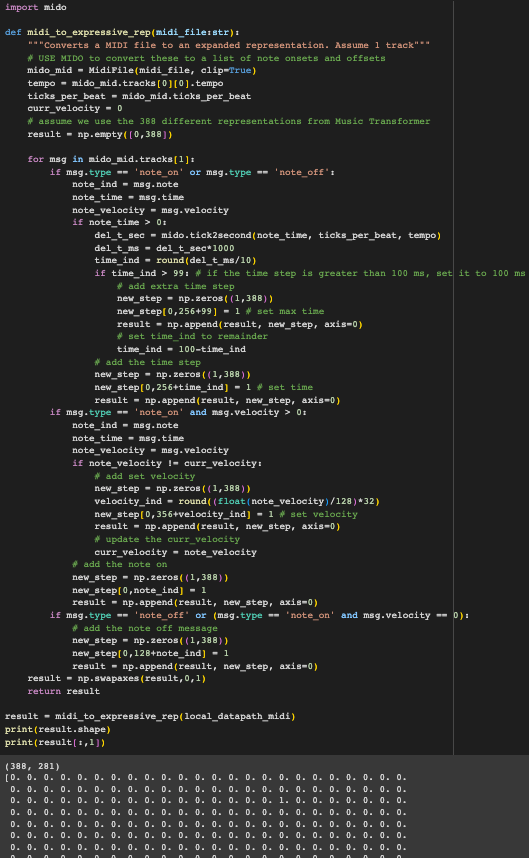The height and width of the screenshot is (858, 529).
Task: Click the docstring 'Converts a MIDI file' line
Action: (x=229, y=45)
